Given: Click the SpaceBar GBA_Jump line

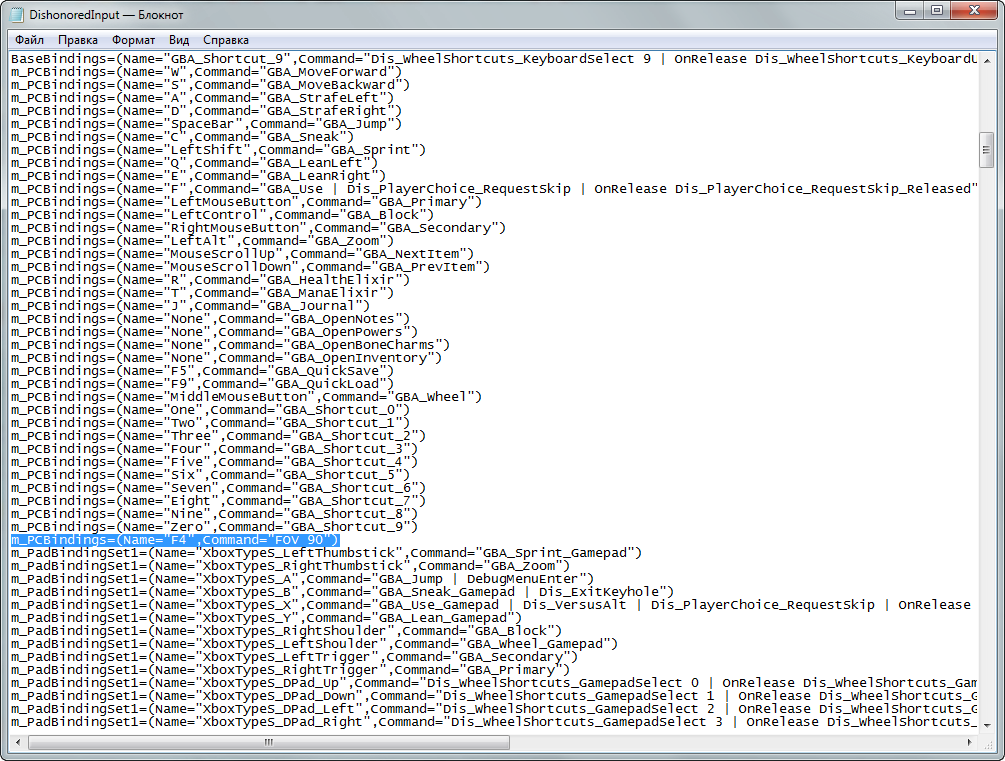Looking at the screenshot, I should (206, 124).
